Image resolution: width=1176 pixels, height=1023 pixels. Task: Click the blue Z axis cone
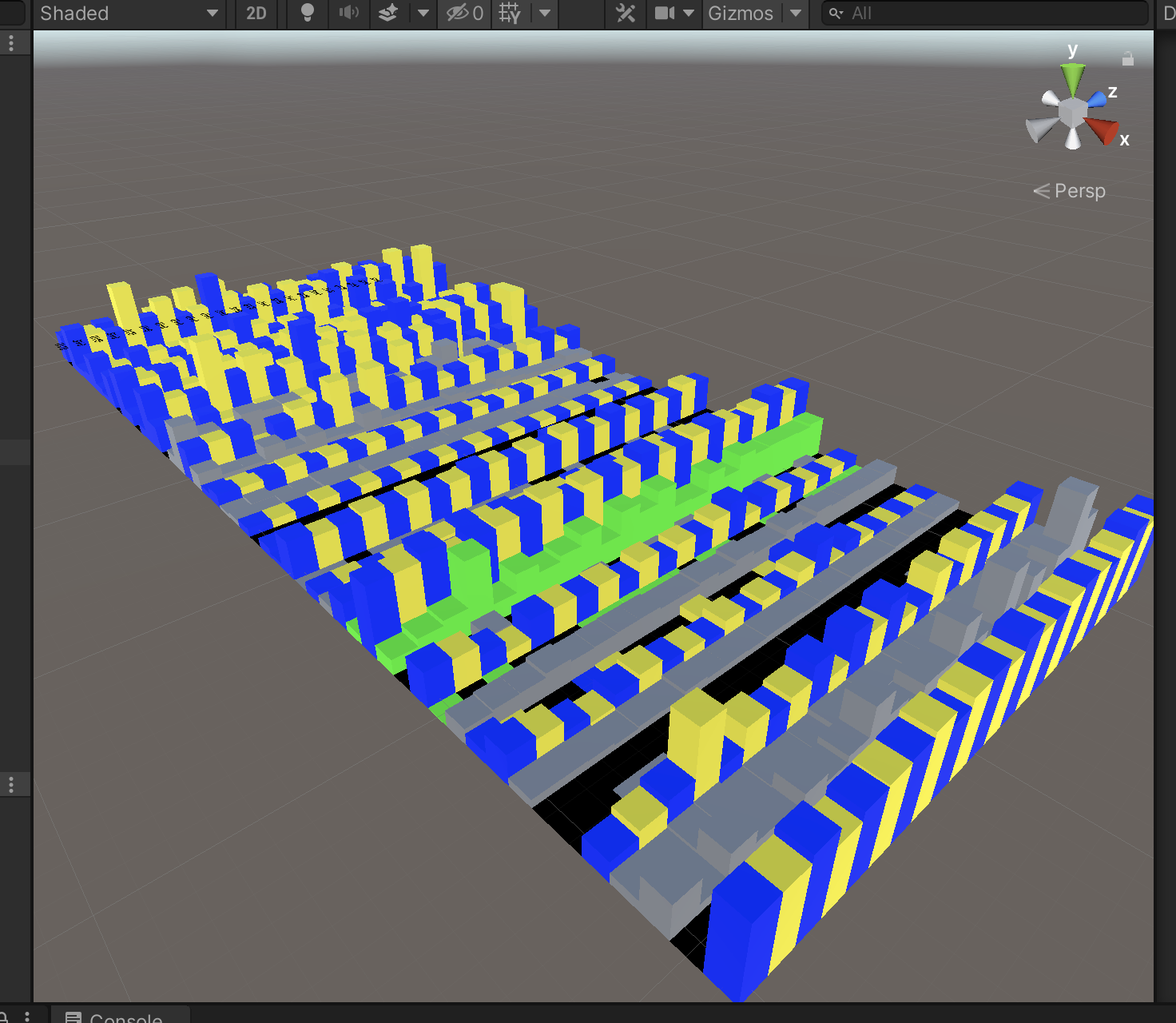(1097, 98)
